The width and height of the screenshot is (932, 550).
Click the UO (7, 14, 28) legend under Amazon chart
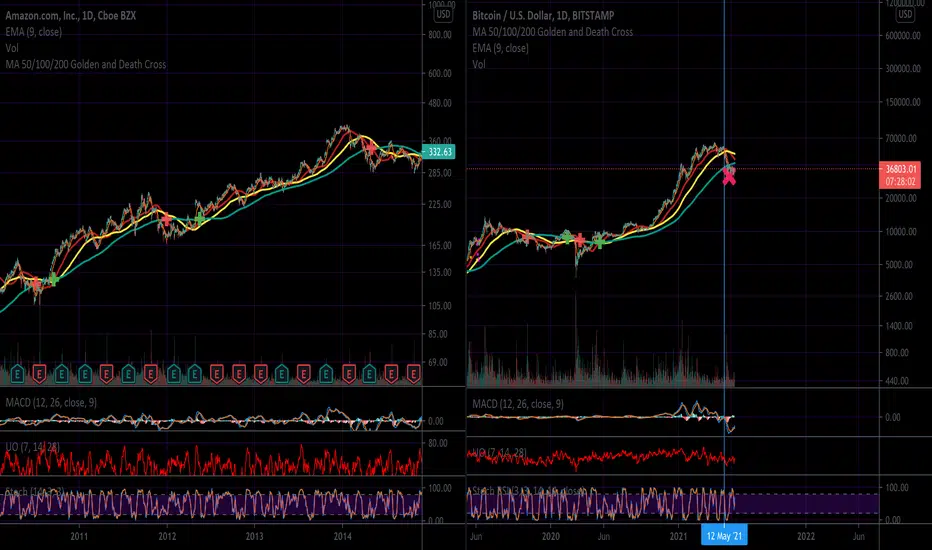32,447
